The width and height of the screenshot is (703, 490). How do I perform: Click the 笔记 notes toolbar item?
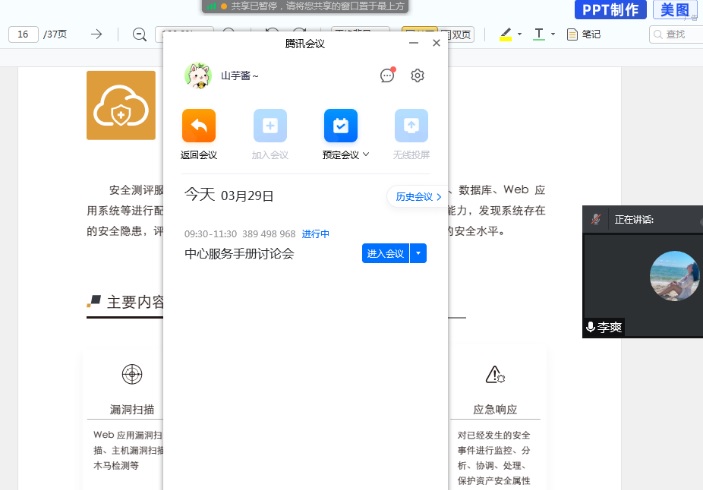click(x=584, y=35)
